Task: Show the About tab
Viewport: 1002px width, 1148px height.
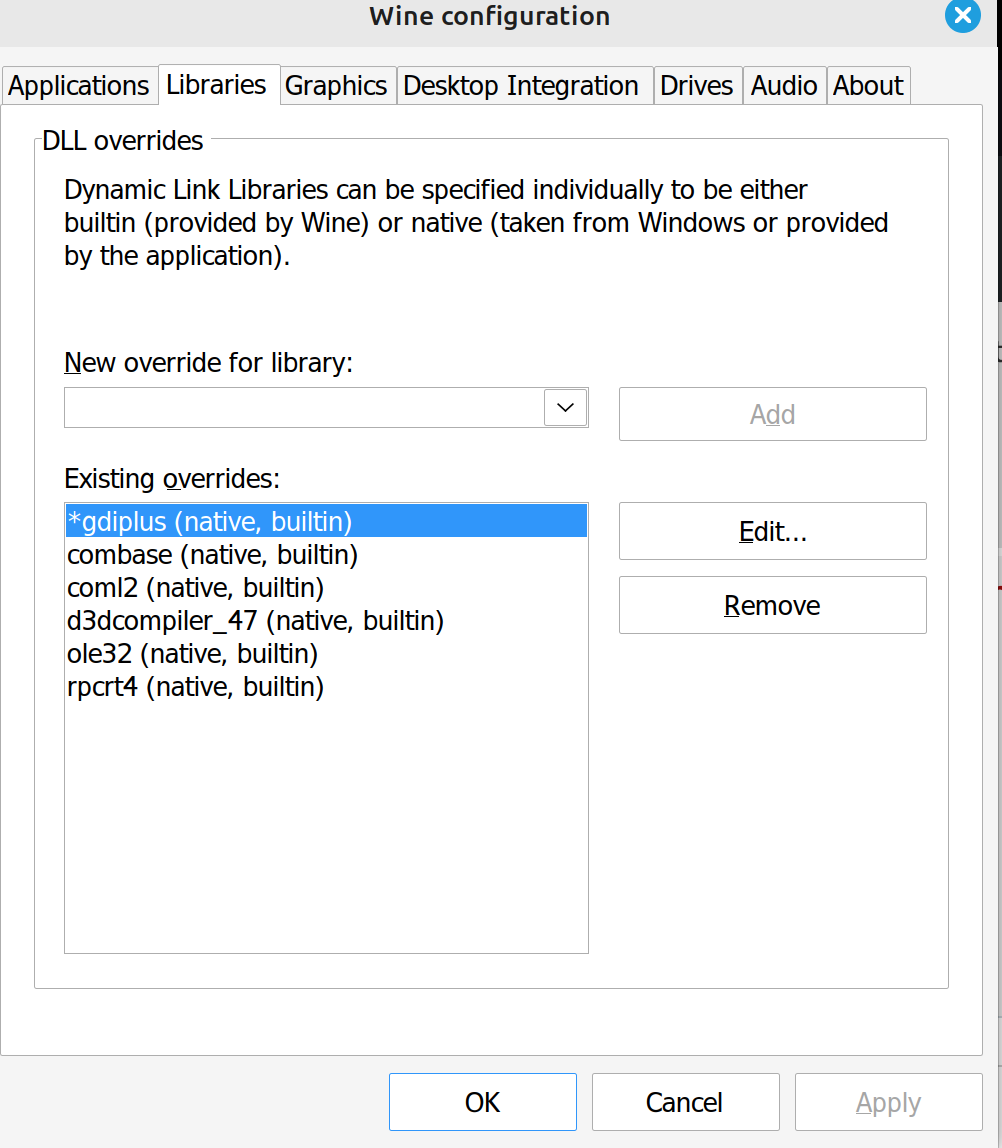Action: click(x=868, y=86)
